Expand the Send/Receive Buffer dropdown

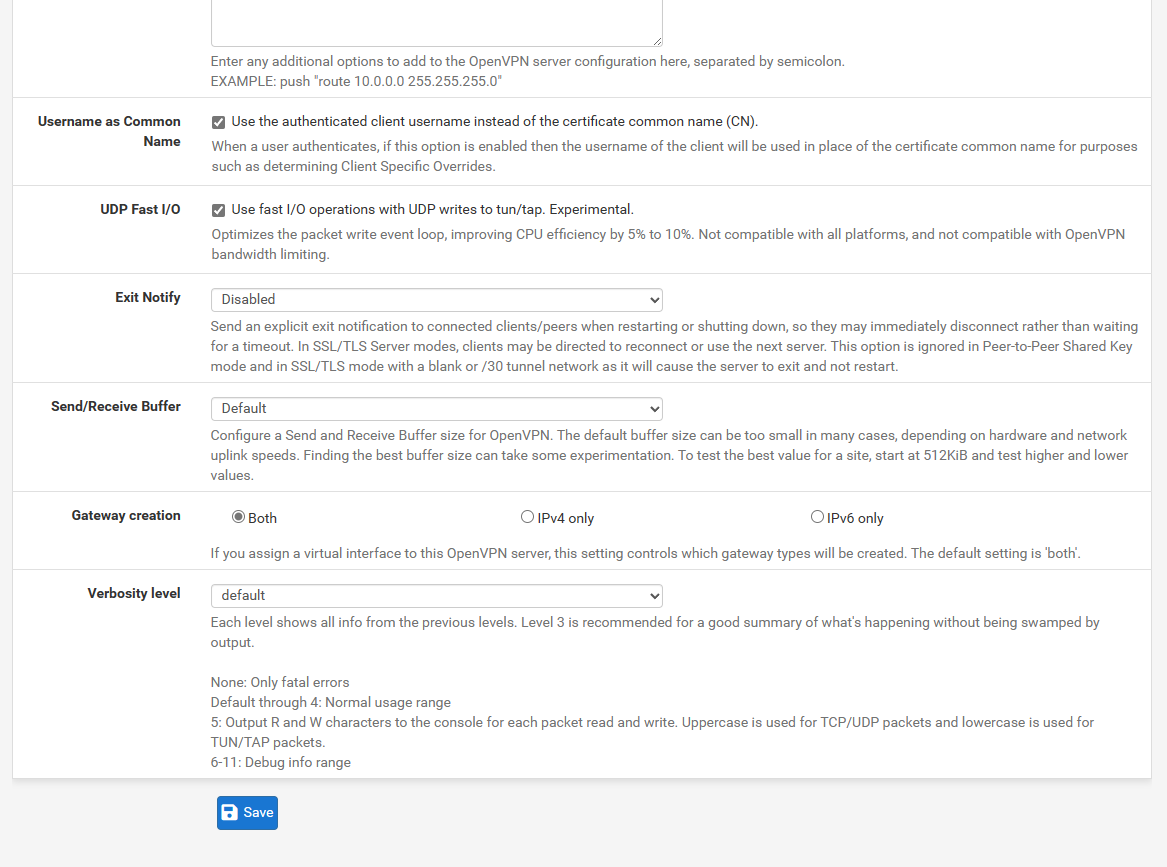pos(436,408)
